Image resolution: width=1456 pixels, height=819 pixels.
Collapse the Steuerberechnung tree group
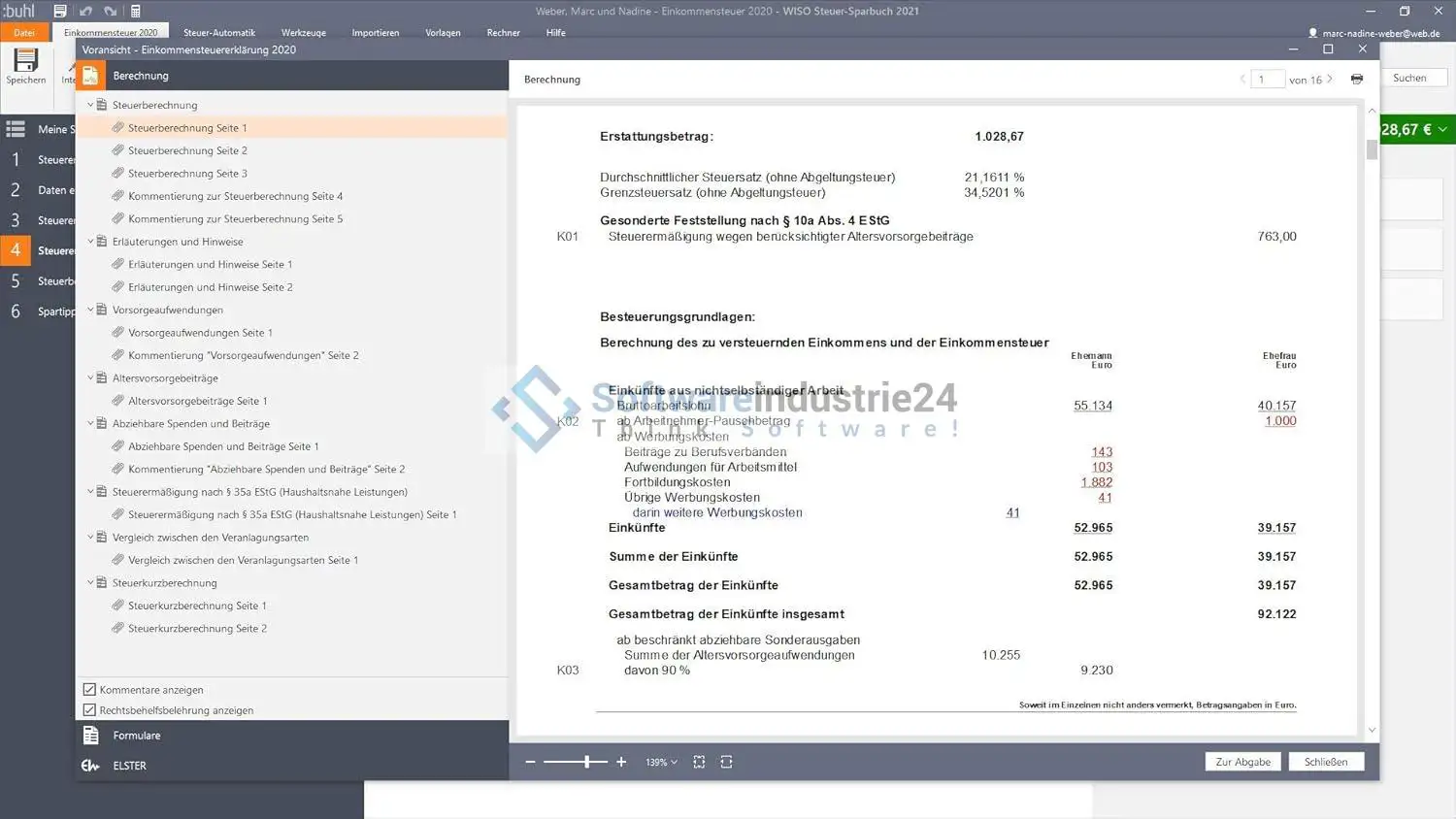pos(90,105)
